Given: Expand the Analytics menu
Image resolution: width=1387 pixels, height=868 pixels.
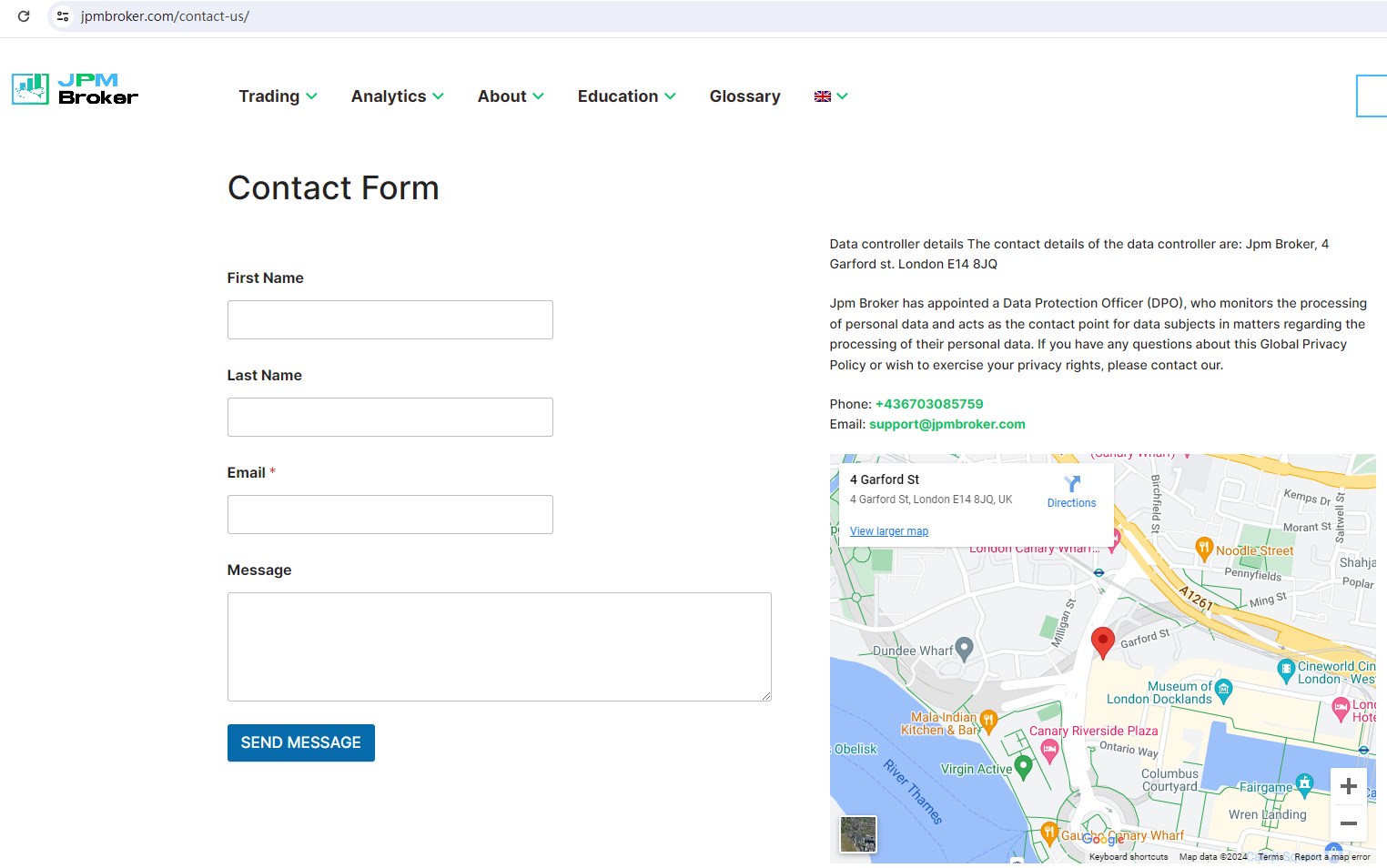Looking at the screenshot, I should click(397, 96).
